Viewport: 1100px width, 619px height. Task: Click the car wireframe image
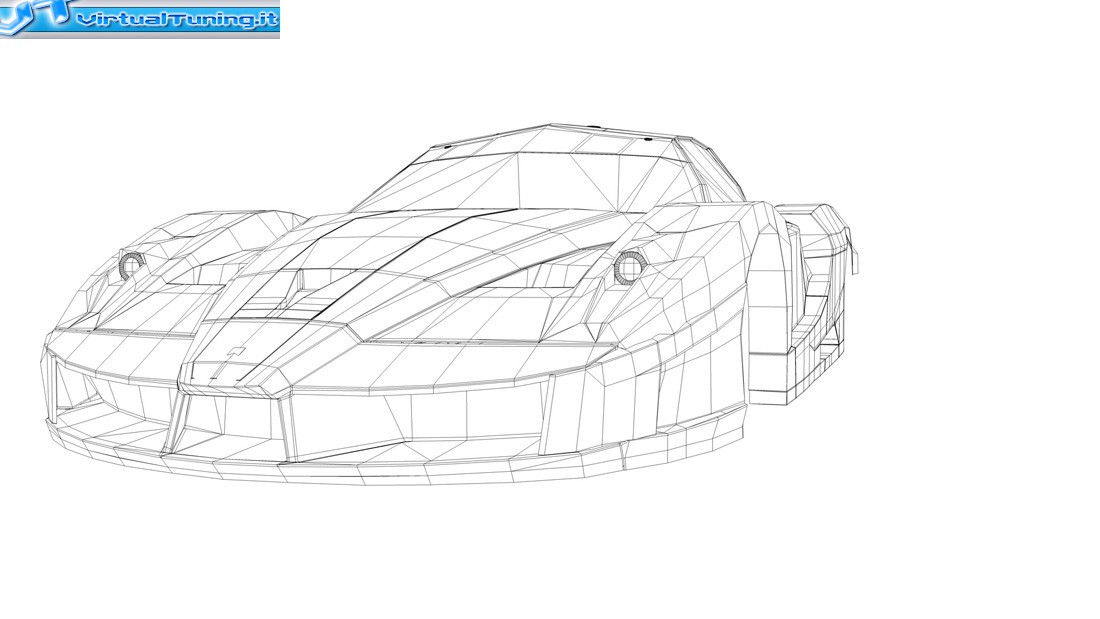(x=449, y=304)
